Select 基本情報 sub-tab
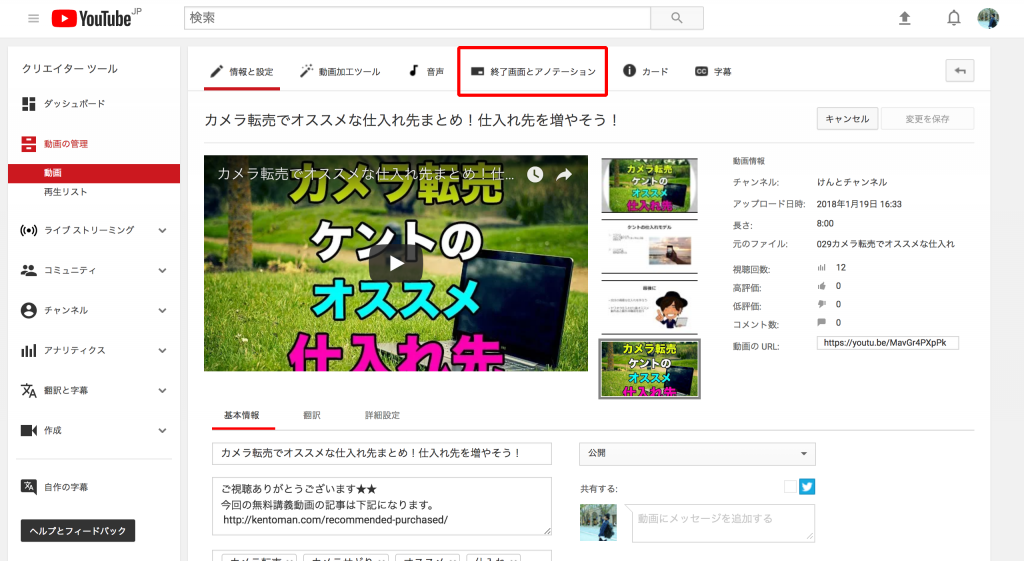This screenshot has height=561, width=1024. click(242, 415)
